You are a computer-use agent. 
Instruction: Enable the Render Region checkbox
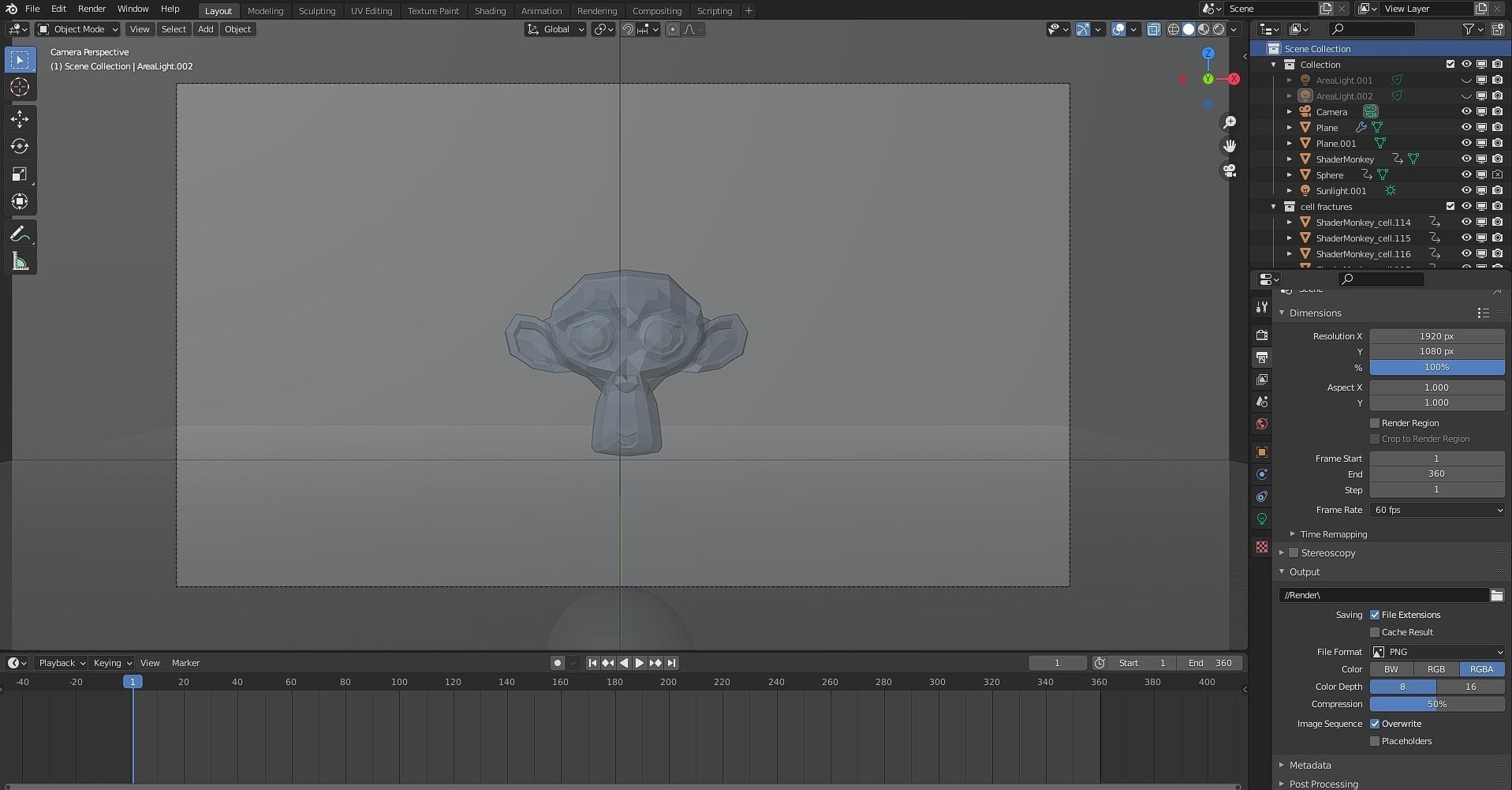[1375, 423]
